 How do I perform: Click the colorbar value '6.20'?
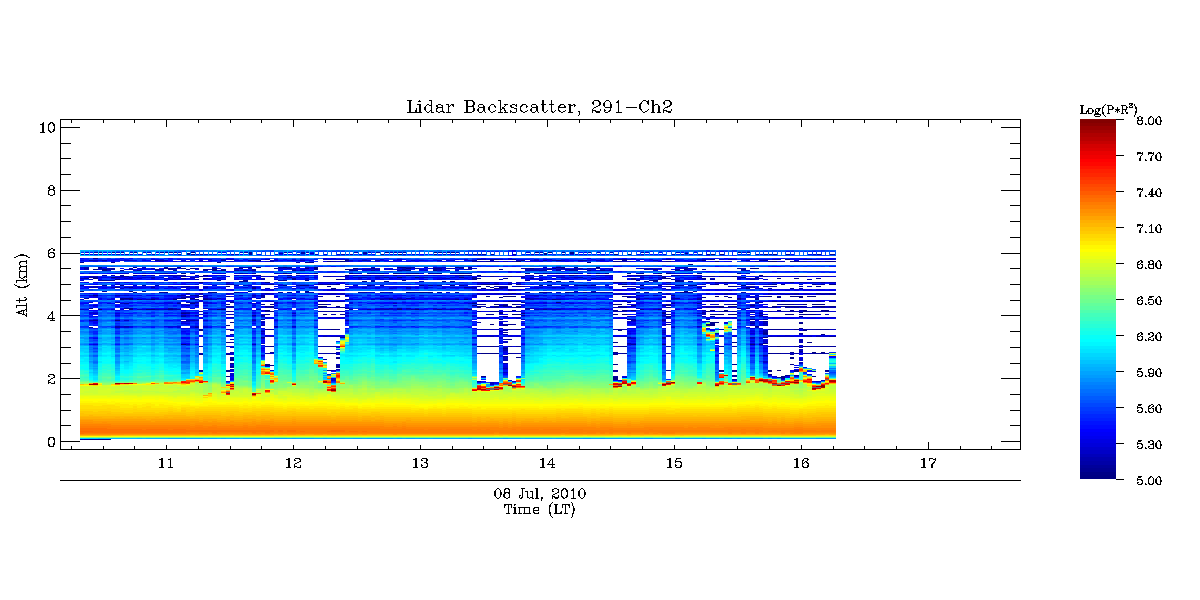coord(1149,337)
